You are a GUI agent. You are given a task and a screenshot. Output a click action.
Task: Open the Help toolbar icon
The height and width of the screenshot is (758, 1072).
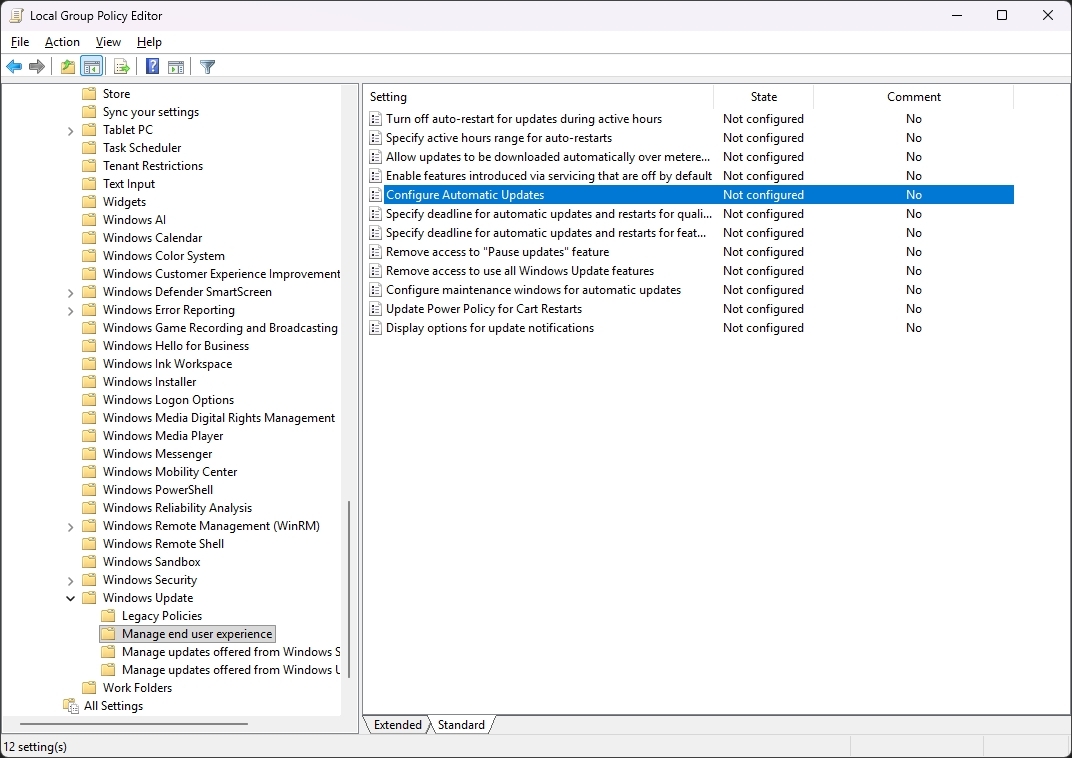tap(152, 66)
